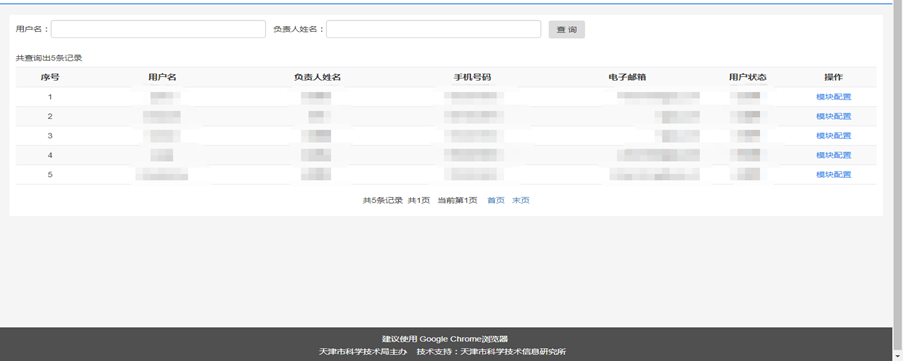Click serial number 4 cell
The height and width of the screenshot is (361, 903).
(50, 155)
